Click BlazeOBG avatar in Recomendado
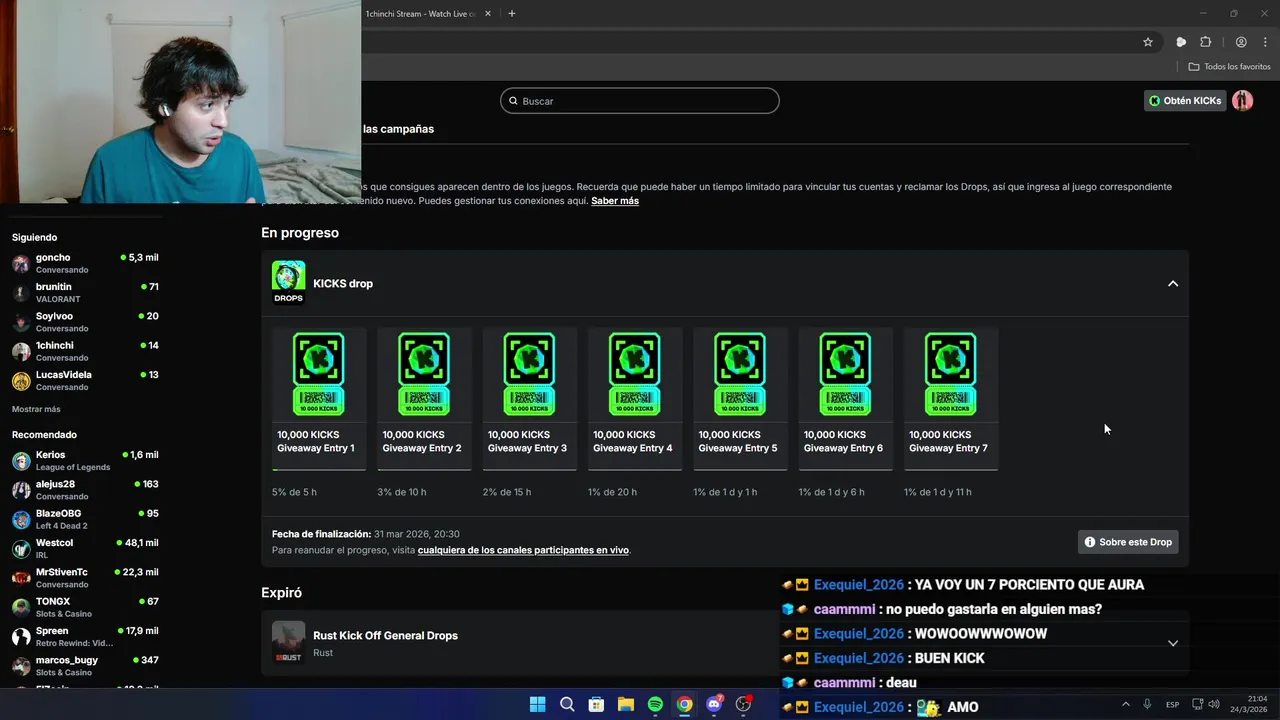 (21, 519)
